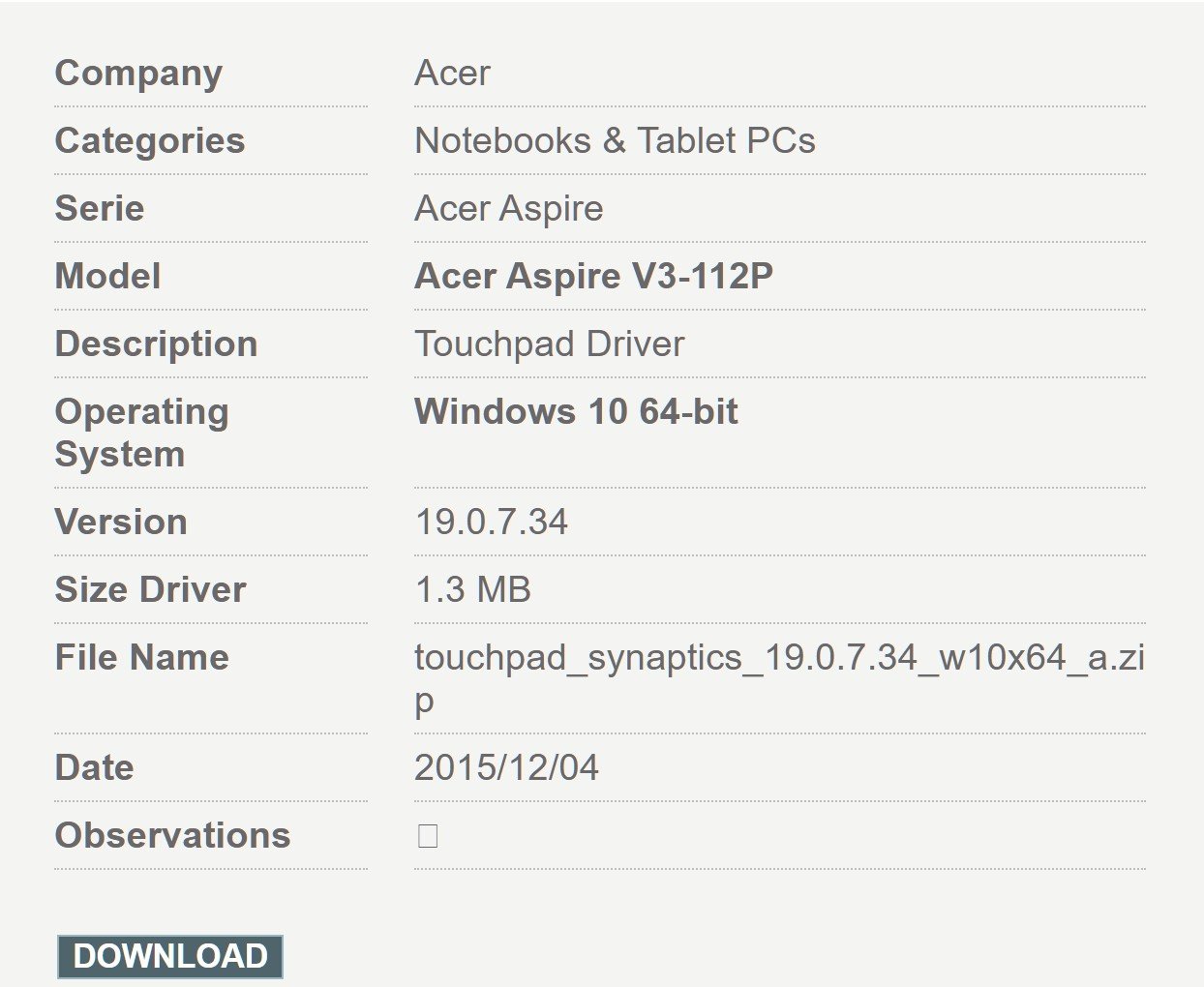This screenshot has height=987, width=1204.
Task: Click the 'Acer Aspire' serie value
Action: coord(509,208)
